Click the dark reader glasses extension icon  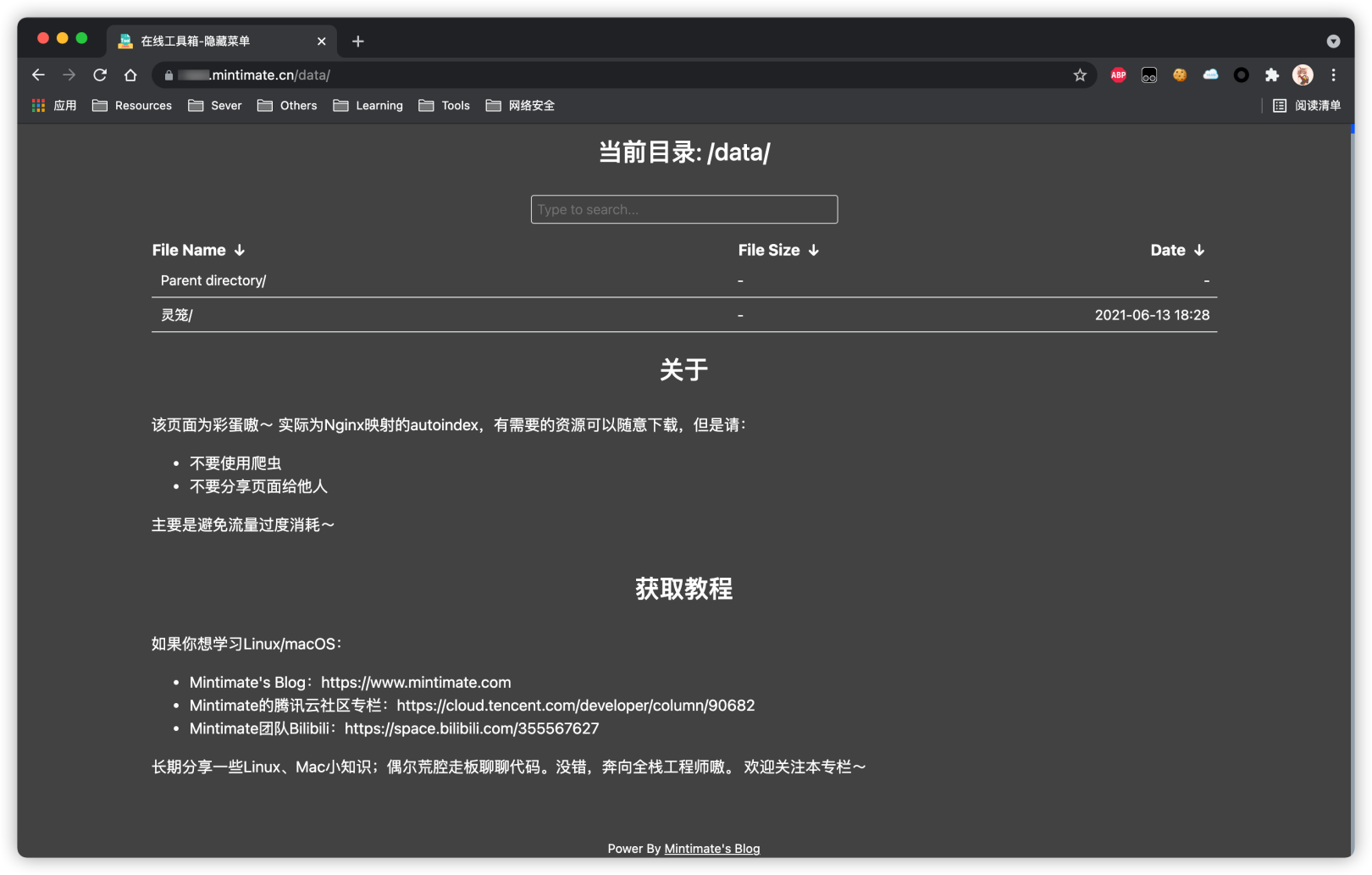[1148, 75]
